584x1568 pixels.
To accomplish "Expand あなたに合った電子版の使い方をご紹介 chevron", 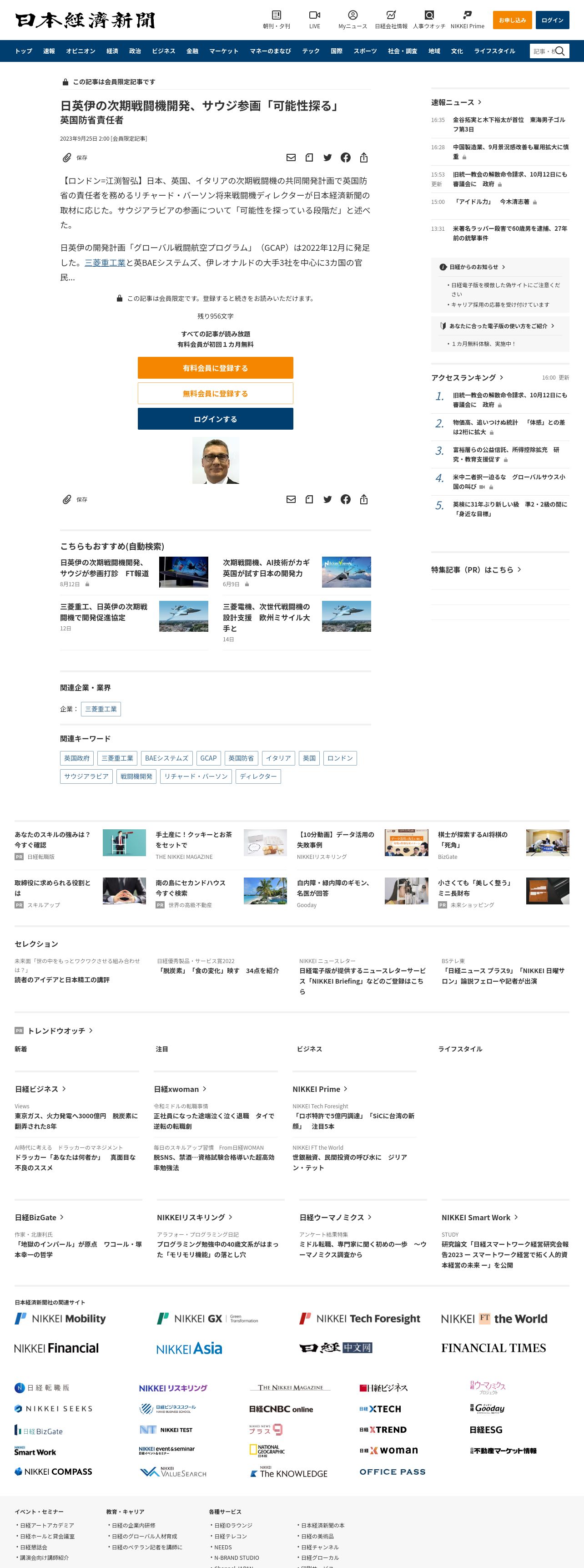I will click(x=552, y=325).
